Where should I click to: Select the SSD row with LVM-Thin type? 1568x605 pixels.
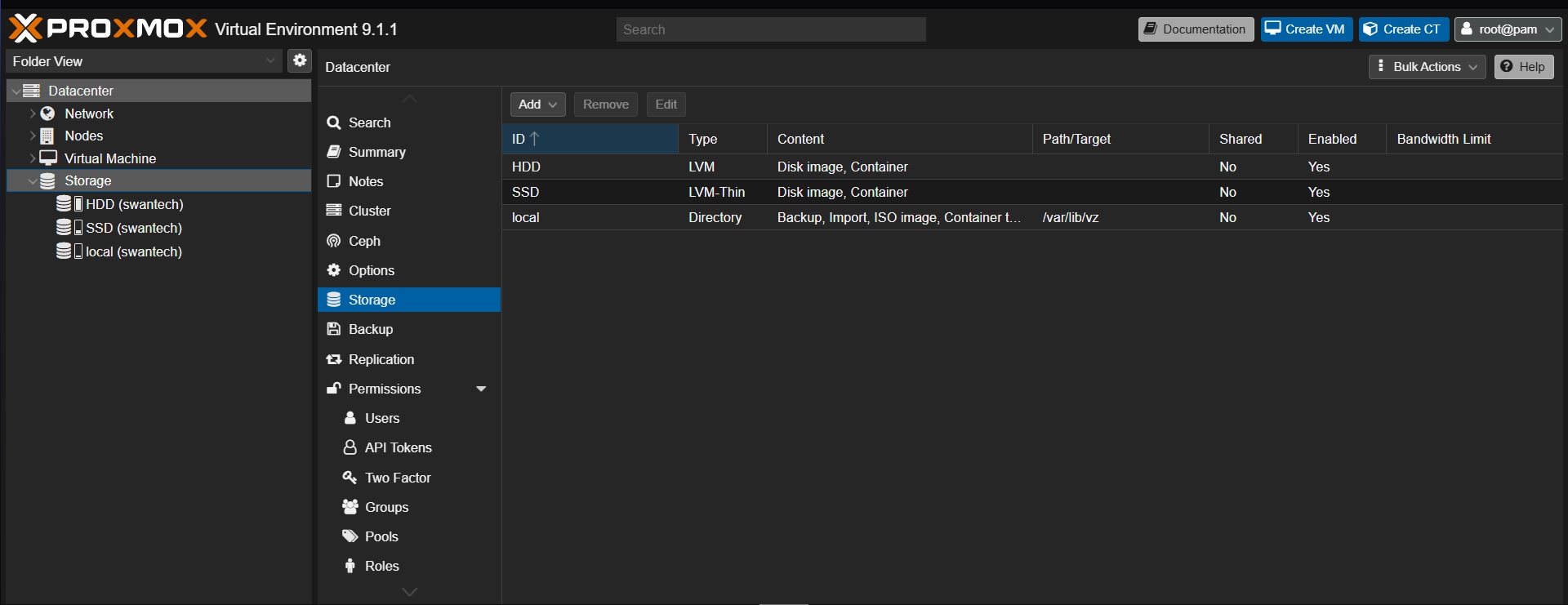pyautogui.click(x=1032, y=192)
